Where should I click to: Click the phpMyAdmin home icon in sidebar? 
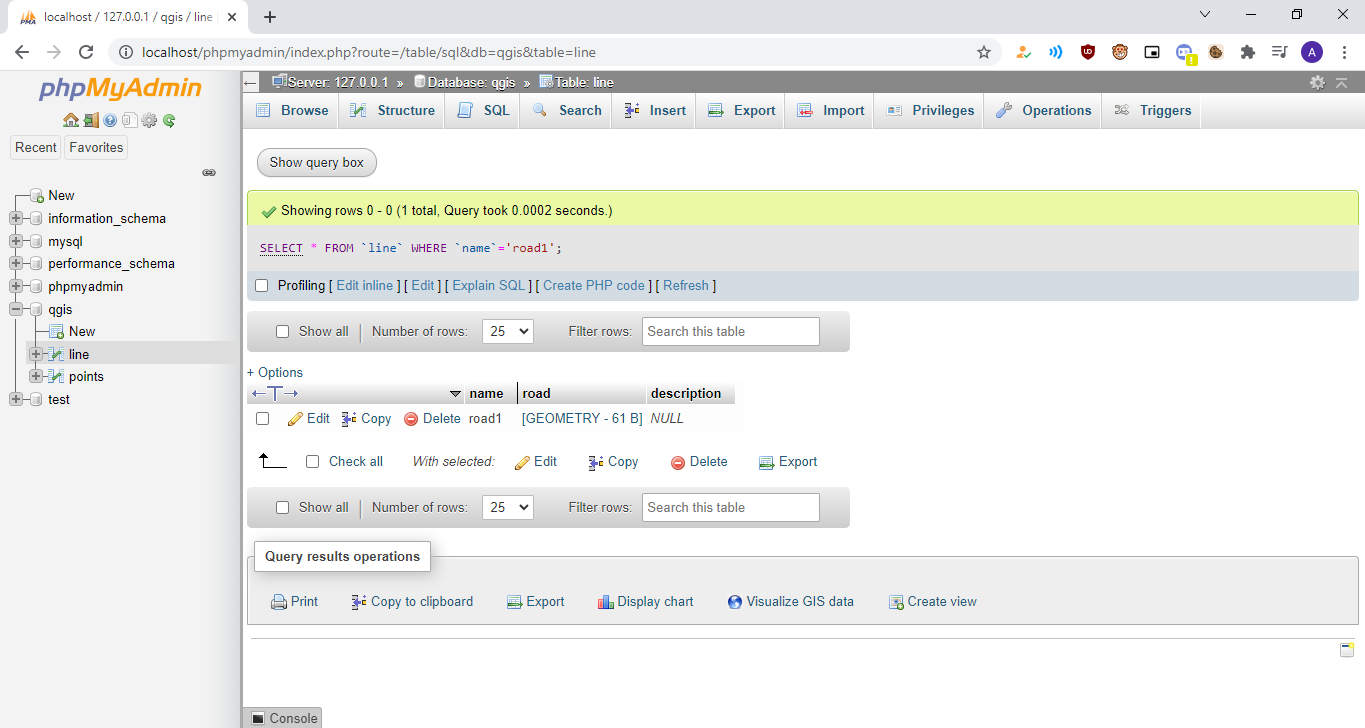[x=70, y=119]
